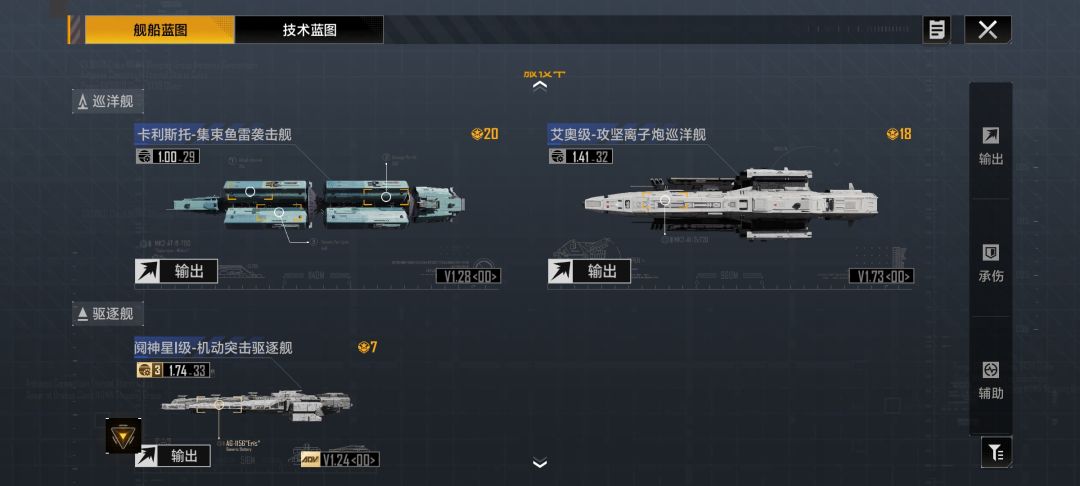Viewport: 1080px width, 486px height.
Task: Switch to the 舰船蓝图 tab
Action: [160, 30]
